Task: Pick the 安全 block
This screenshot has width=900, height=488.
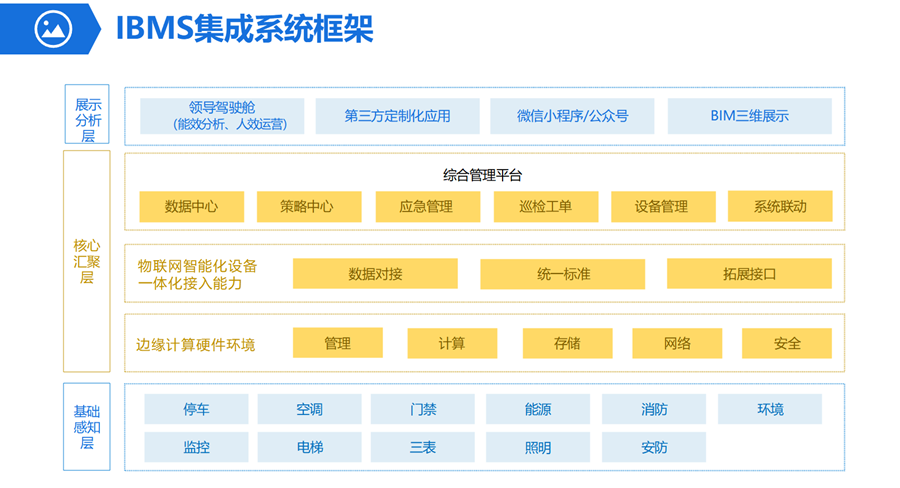Action: (x=787, y=343)
